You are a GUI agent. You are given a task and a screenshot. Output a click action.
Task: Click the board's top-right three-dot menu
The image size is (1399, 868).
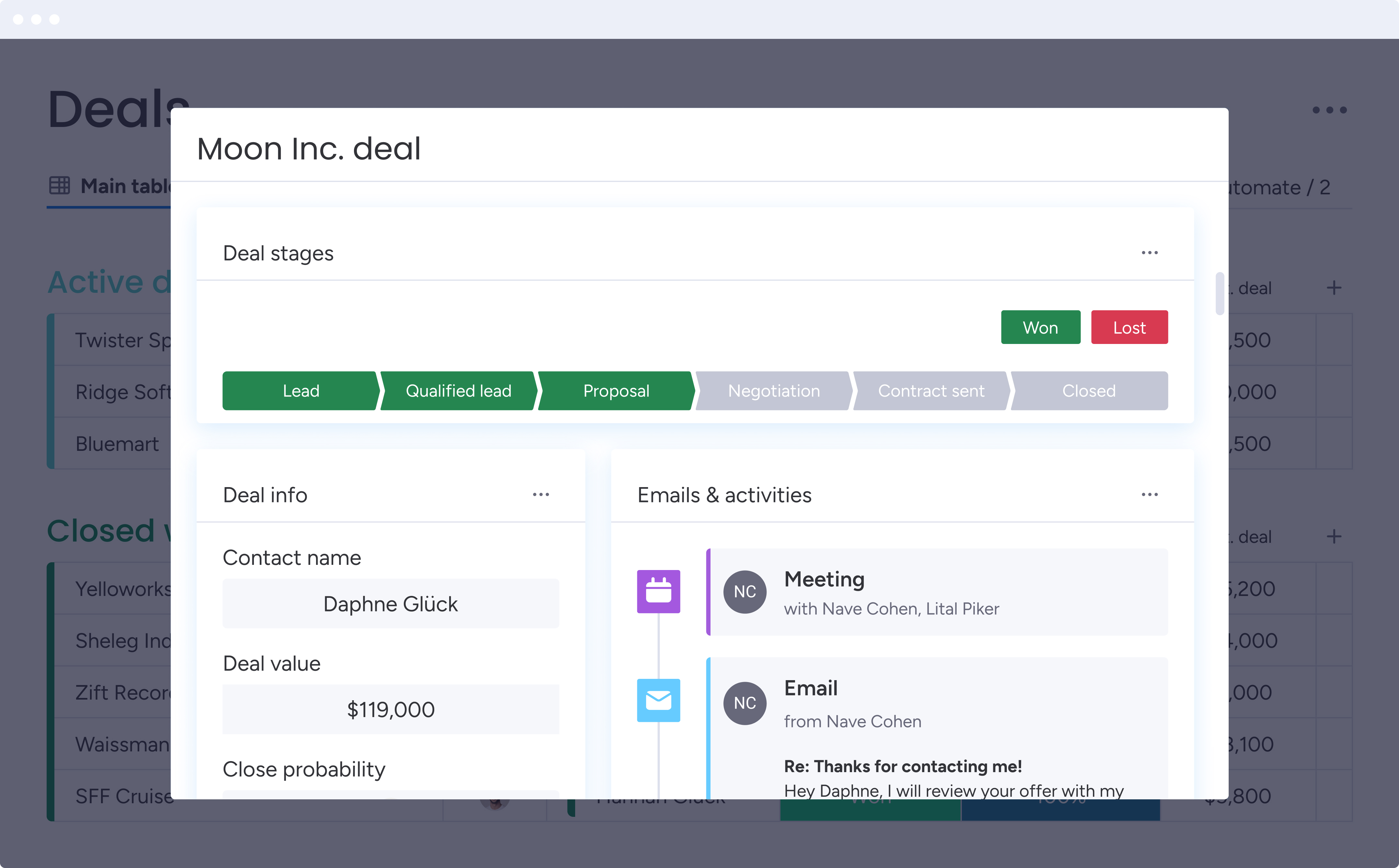pos(1329,110)
